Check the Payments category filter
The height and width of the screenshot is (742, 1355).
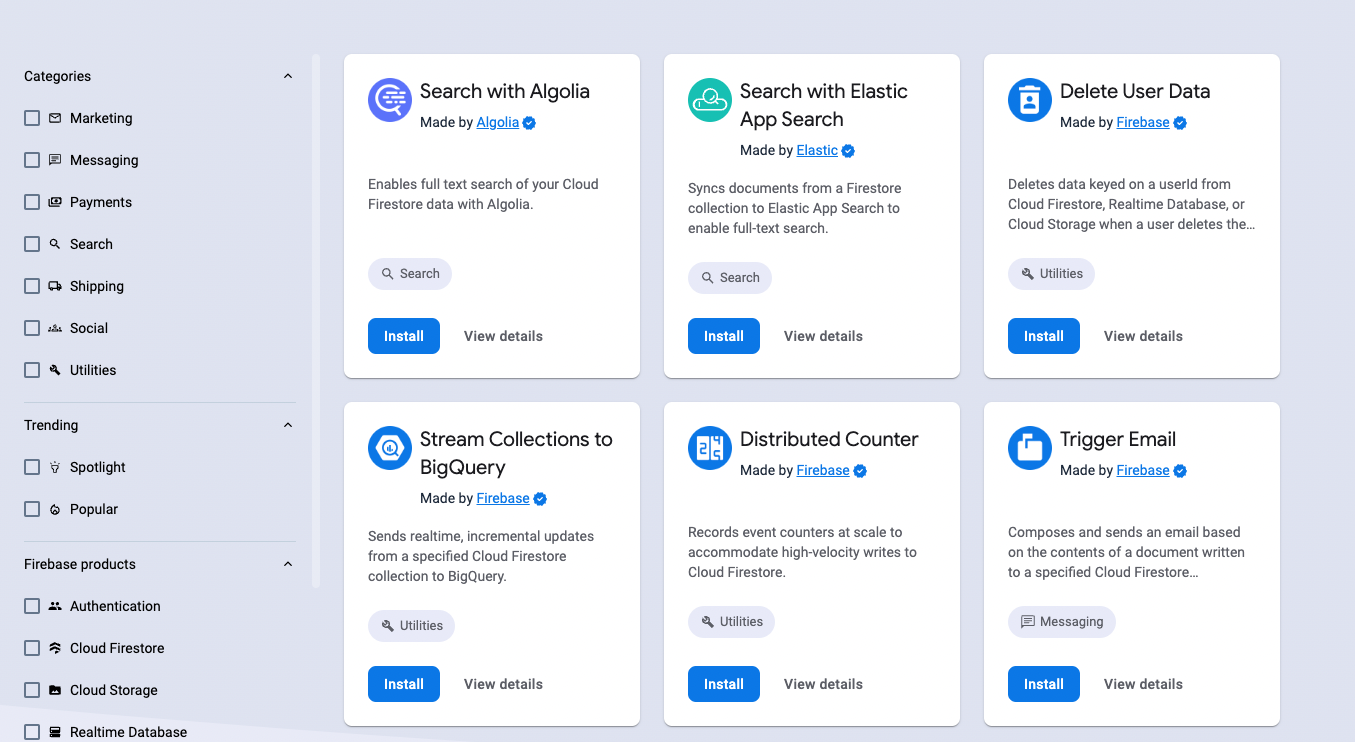32,202
